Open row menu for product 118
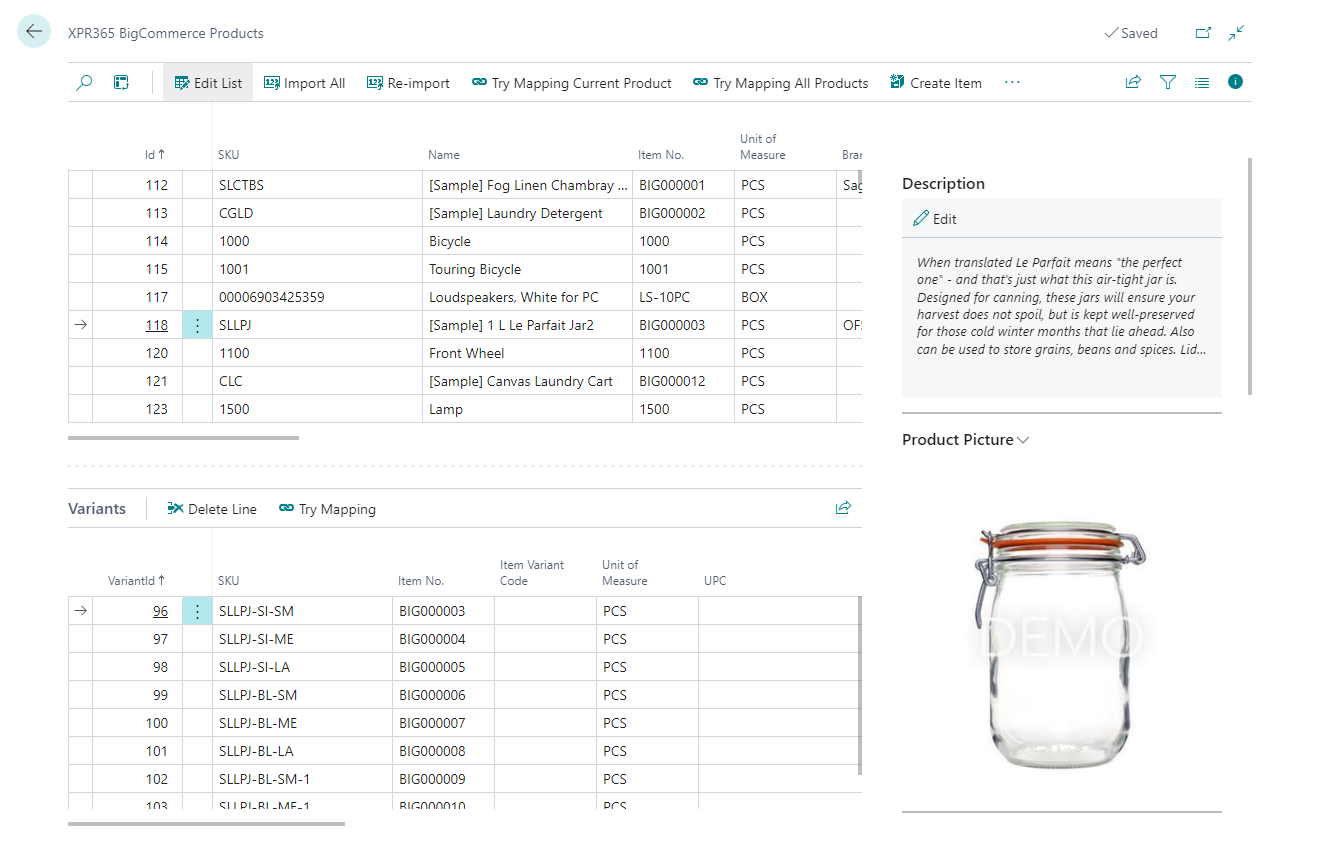Viewport: 1320px width, 852px height. point(197,325)
